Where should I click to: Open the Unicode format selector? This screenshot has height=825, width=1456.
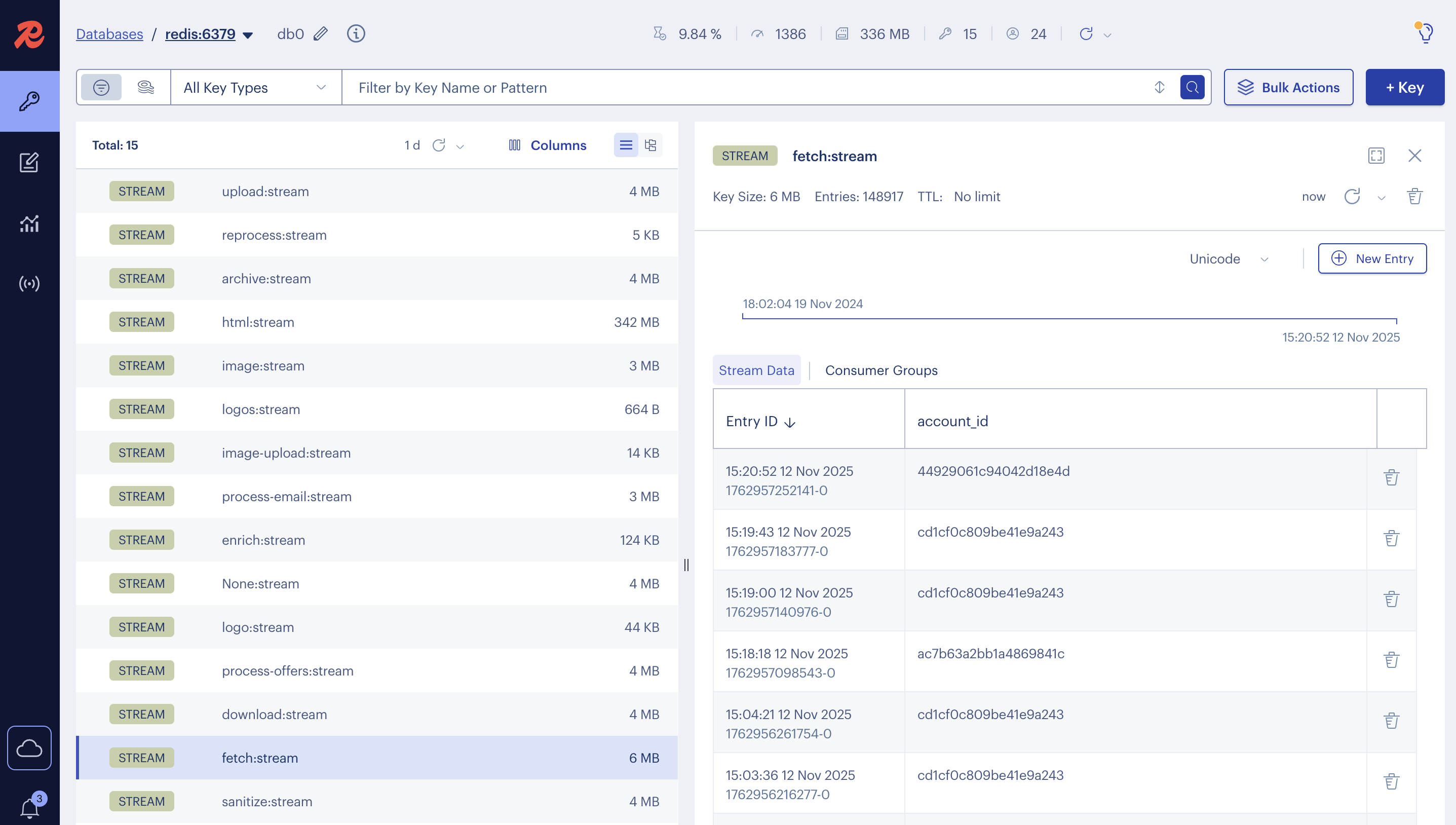pyautogui.click(x=1229, y=259)
